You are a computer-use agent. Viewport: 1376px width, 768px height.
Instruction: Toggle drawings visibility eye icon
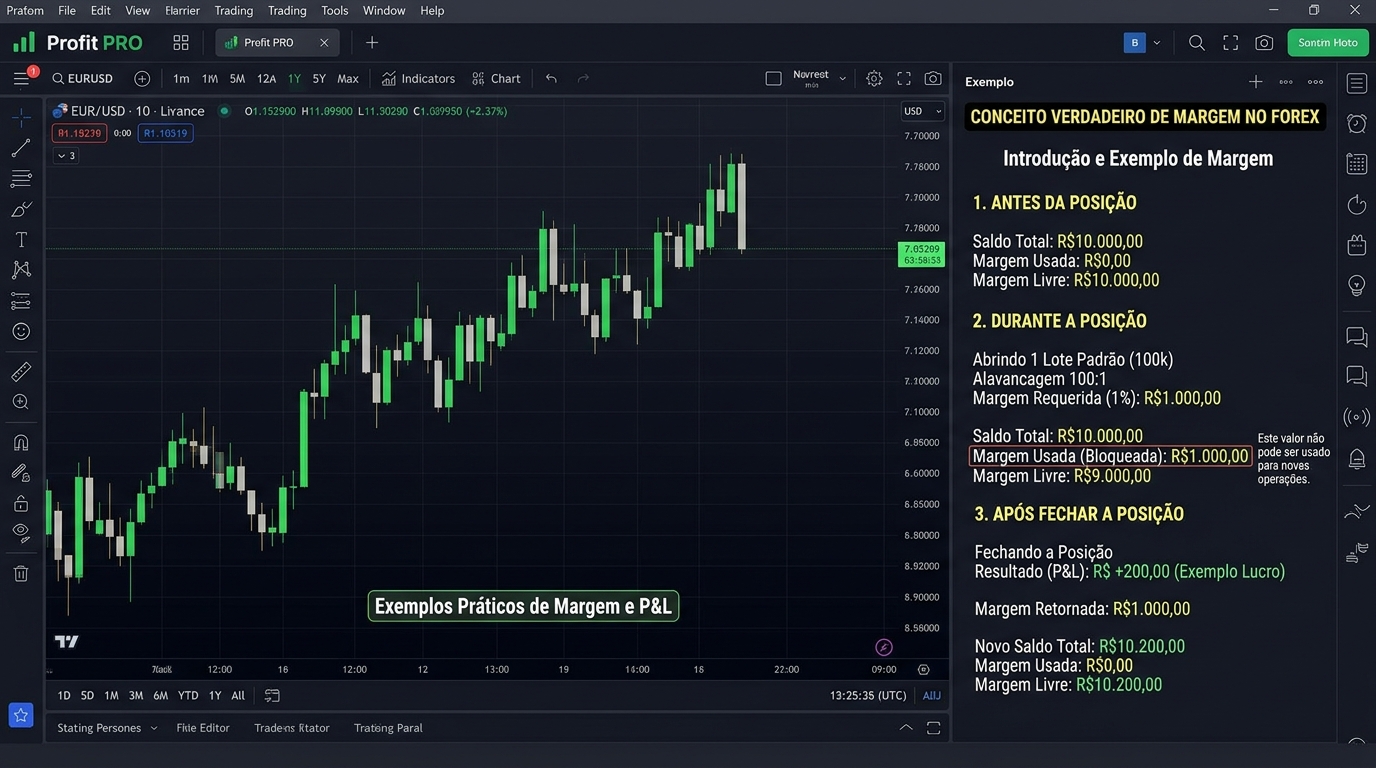coord(21,532)
